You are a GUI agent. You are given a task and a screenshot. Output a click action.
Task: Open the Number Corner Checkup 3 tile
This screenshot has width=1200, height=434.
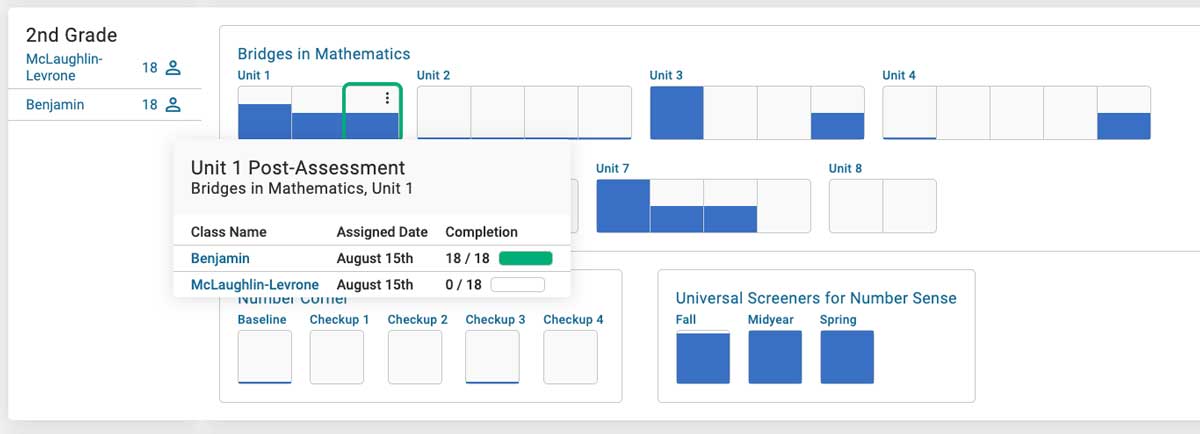click(x=492, y=357)
